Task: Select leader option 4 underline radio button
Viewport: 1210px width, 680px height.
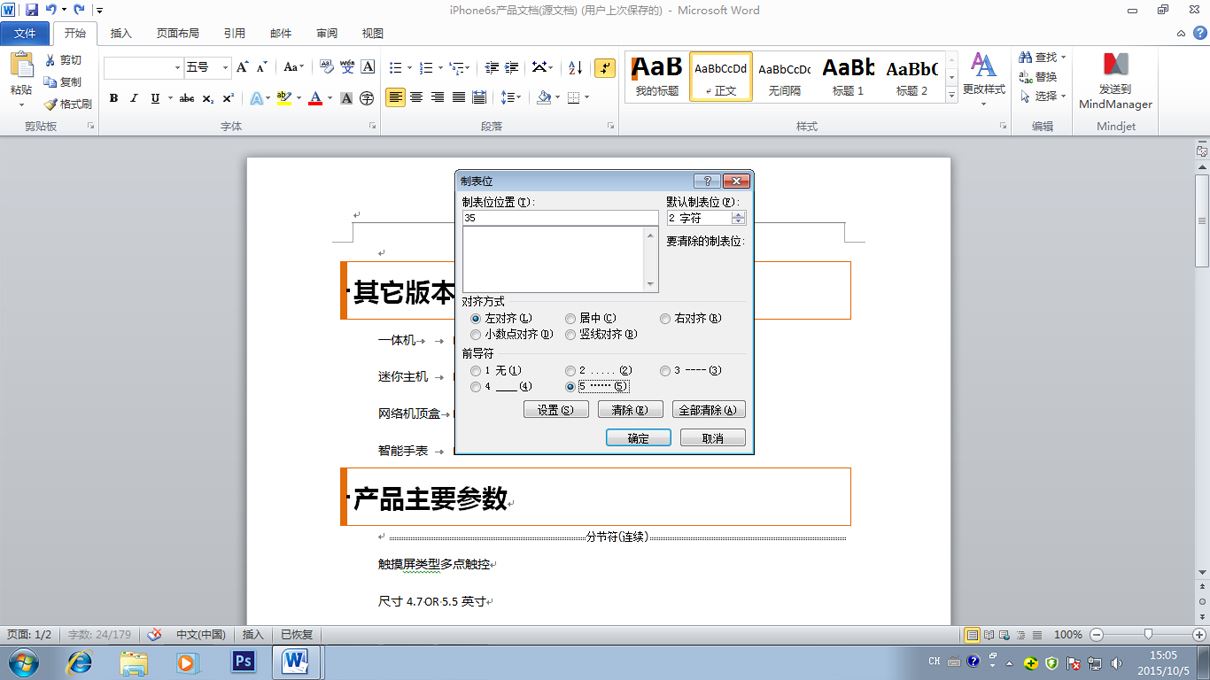Action: [x=476, y=386]
